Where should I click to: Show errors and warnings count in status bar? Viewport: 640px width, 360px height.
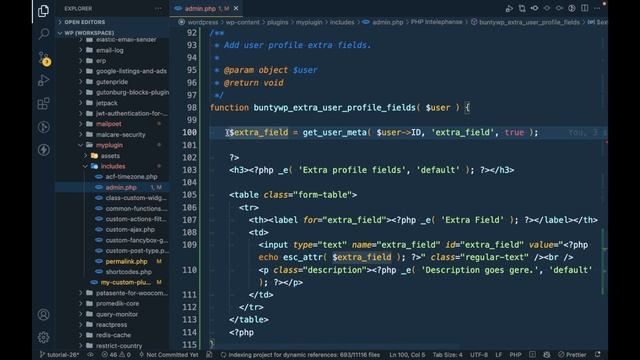[x=116, y=355]
